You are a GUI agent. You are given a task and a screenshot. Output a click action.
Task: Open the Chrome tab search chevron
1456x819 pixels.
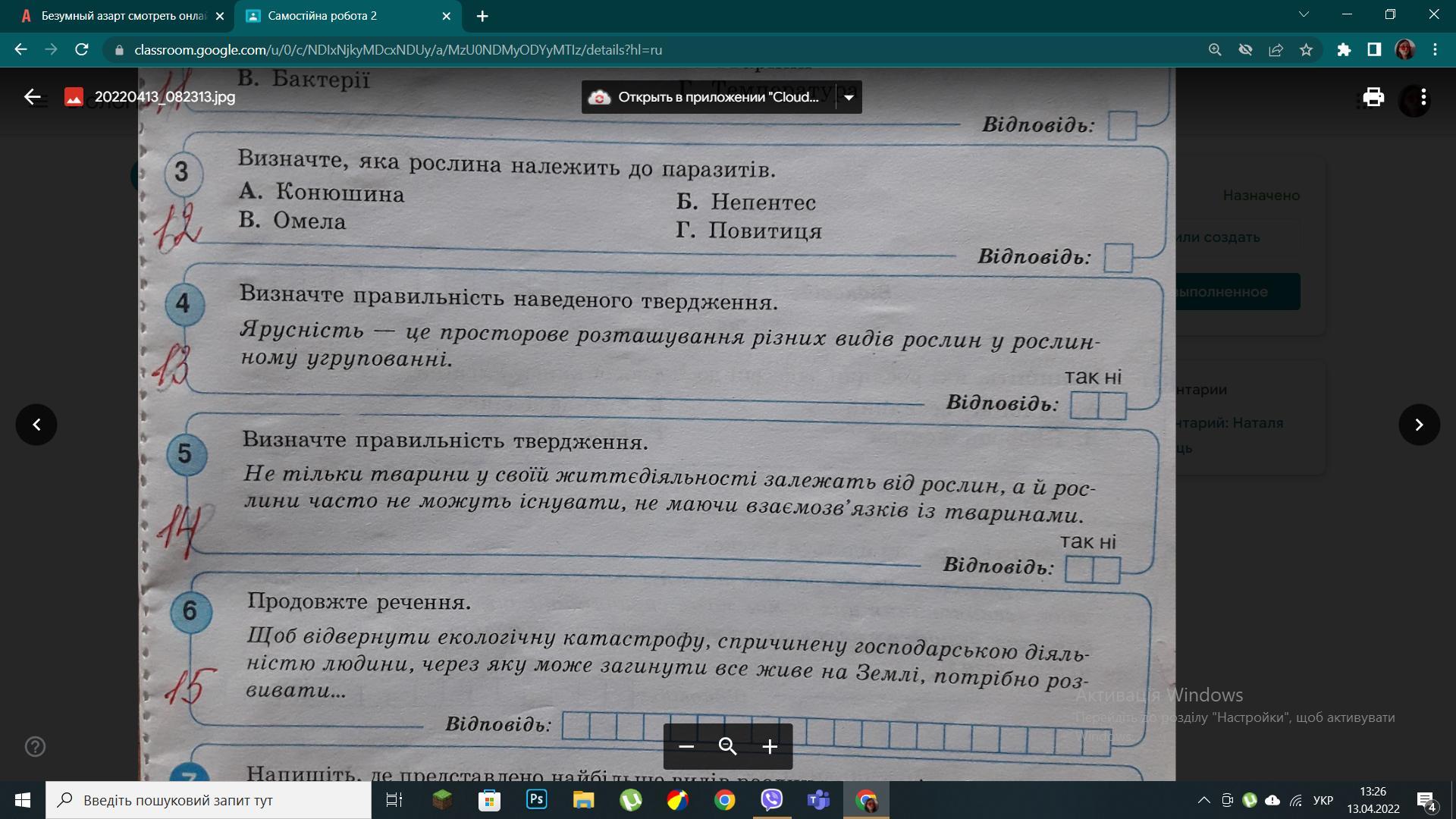pos(1304,14)
